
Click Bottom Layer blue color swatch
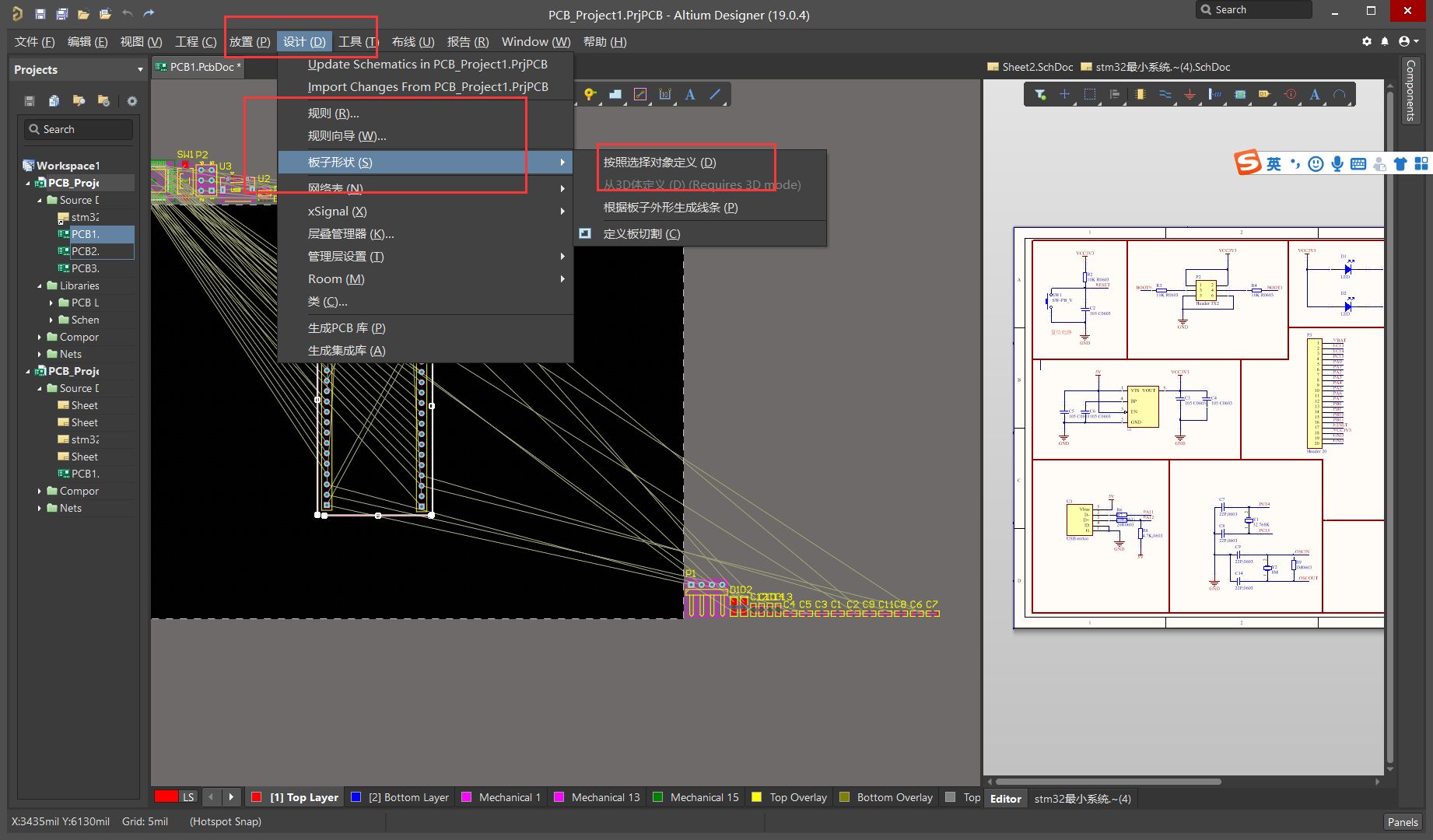coord(356,797)
